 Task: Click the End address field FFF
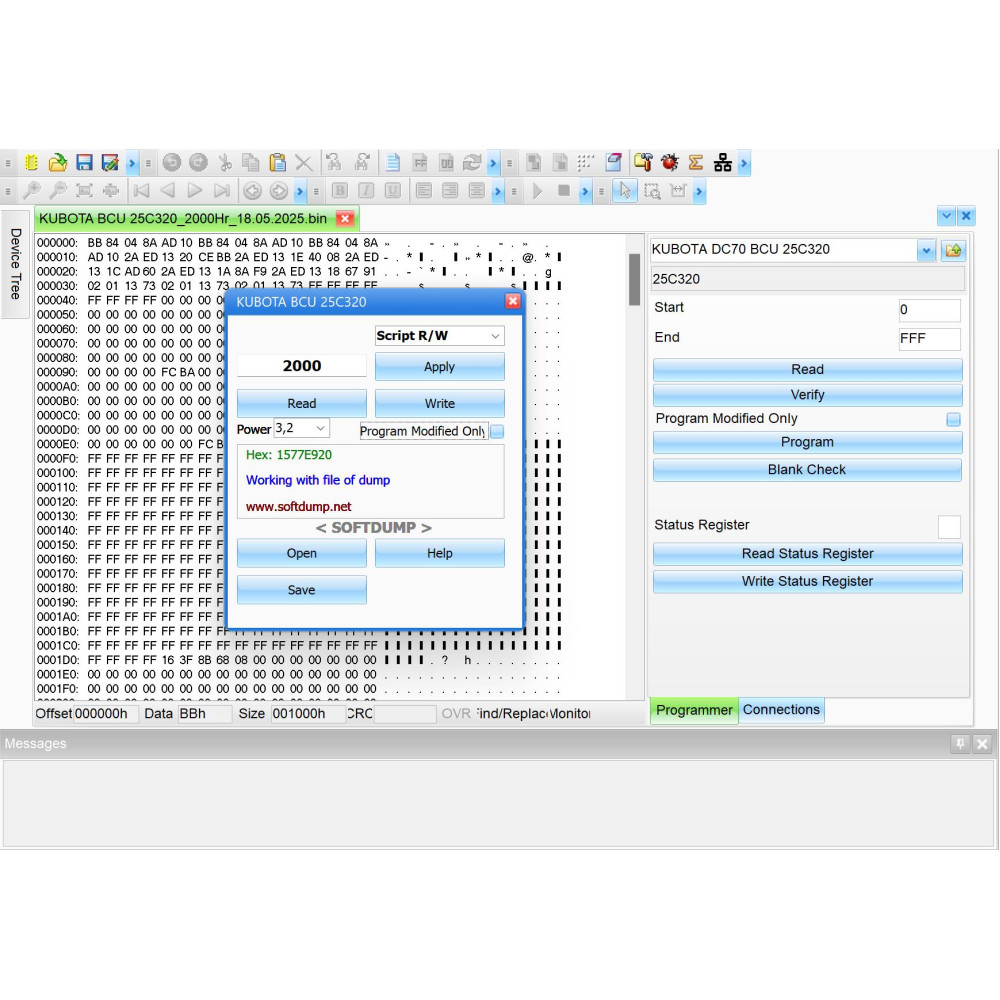click(x=929, y=339)
